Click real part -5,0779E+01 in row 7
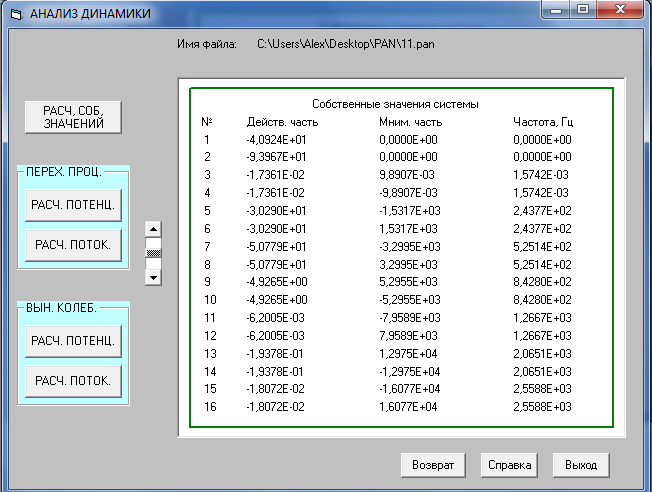The image size is (652, 492). coord(276,247)
